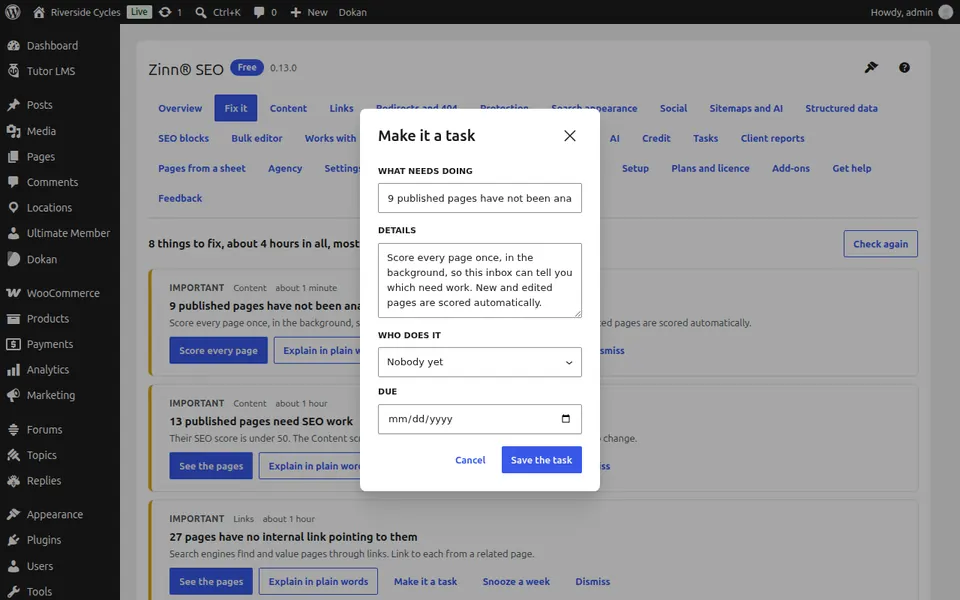Open the Zinn SEO help question mark icon

point(904,68)
